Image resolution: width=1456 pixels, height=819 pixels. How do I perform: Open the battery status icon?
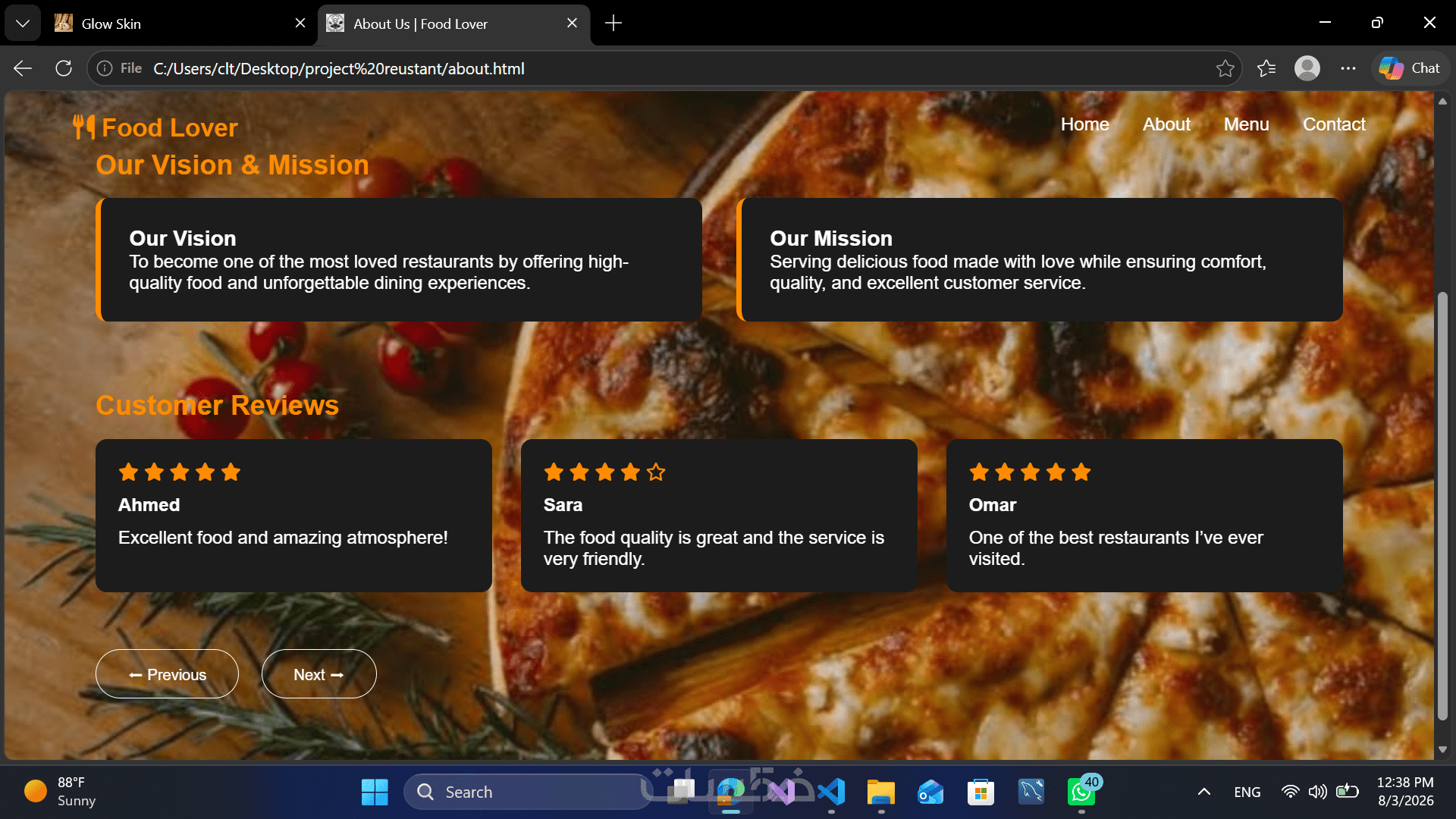(1347, 792)
